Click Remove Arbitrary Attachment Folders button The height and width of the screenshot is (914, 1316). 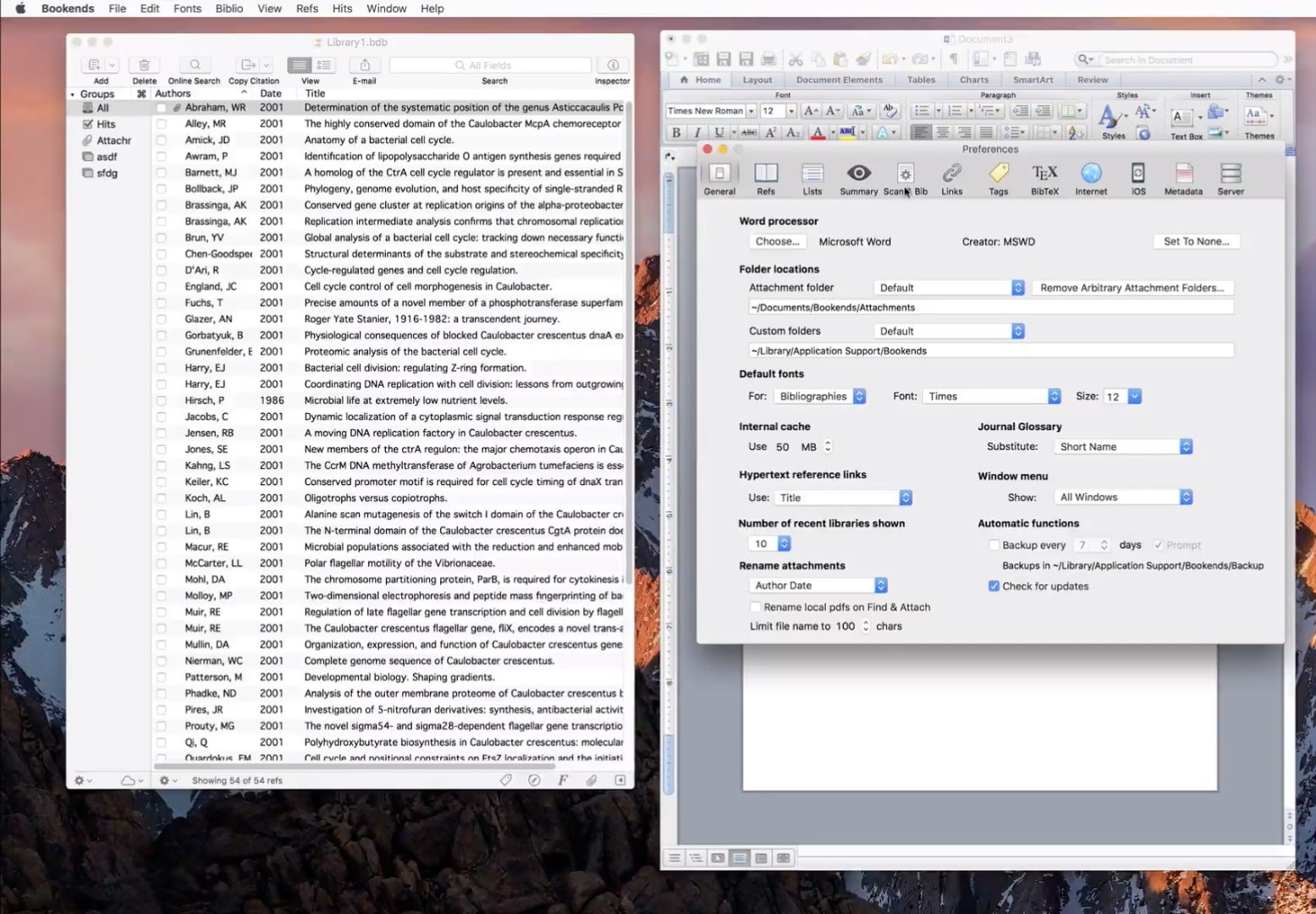(x=1132, y=288)
